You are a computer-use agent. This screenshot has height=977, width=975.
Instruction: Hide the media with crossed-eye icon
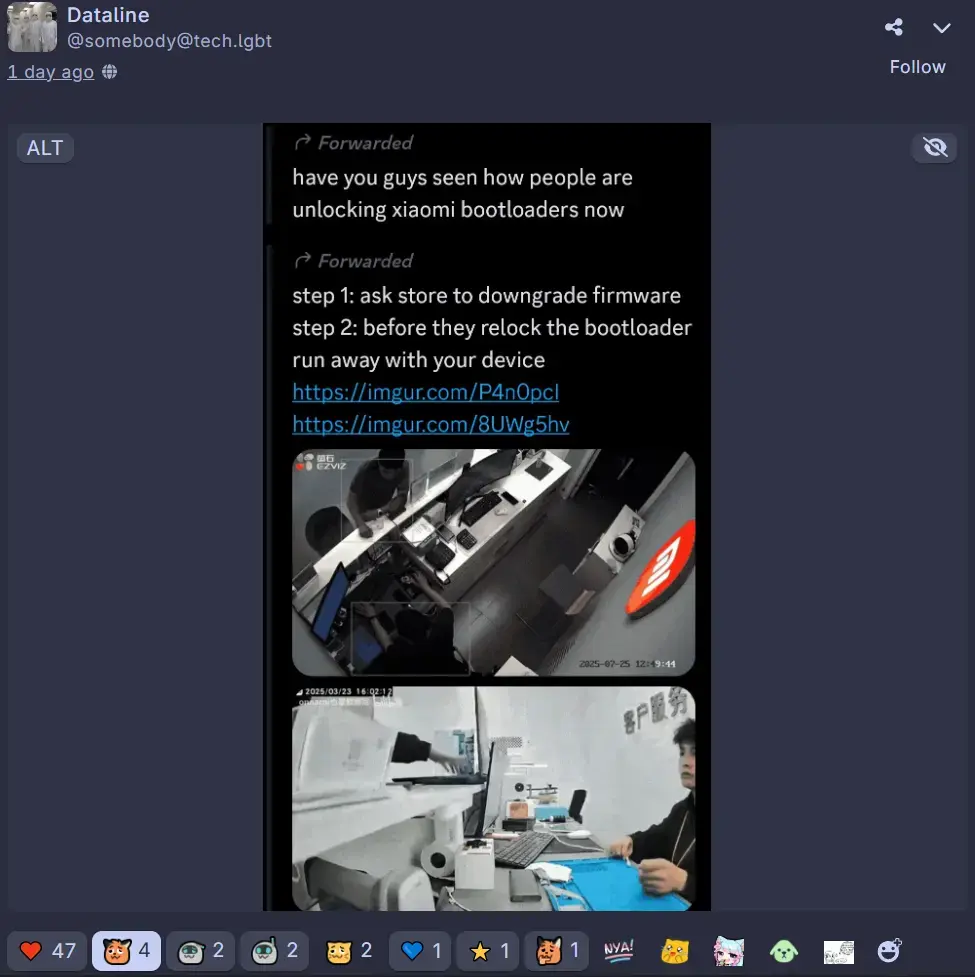935,148
